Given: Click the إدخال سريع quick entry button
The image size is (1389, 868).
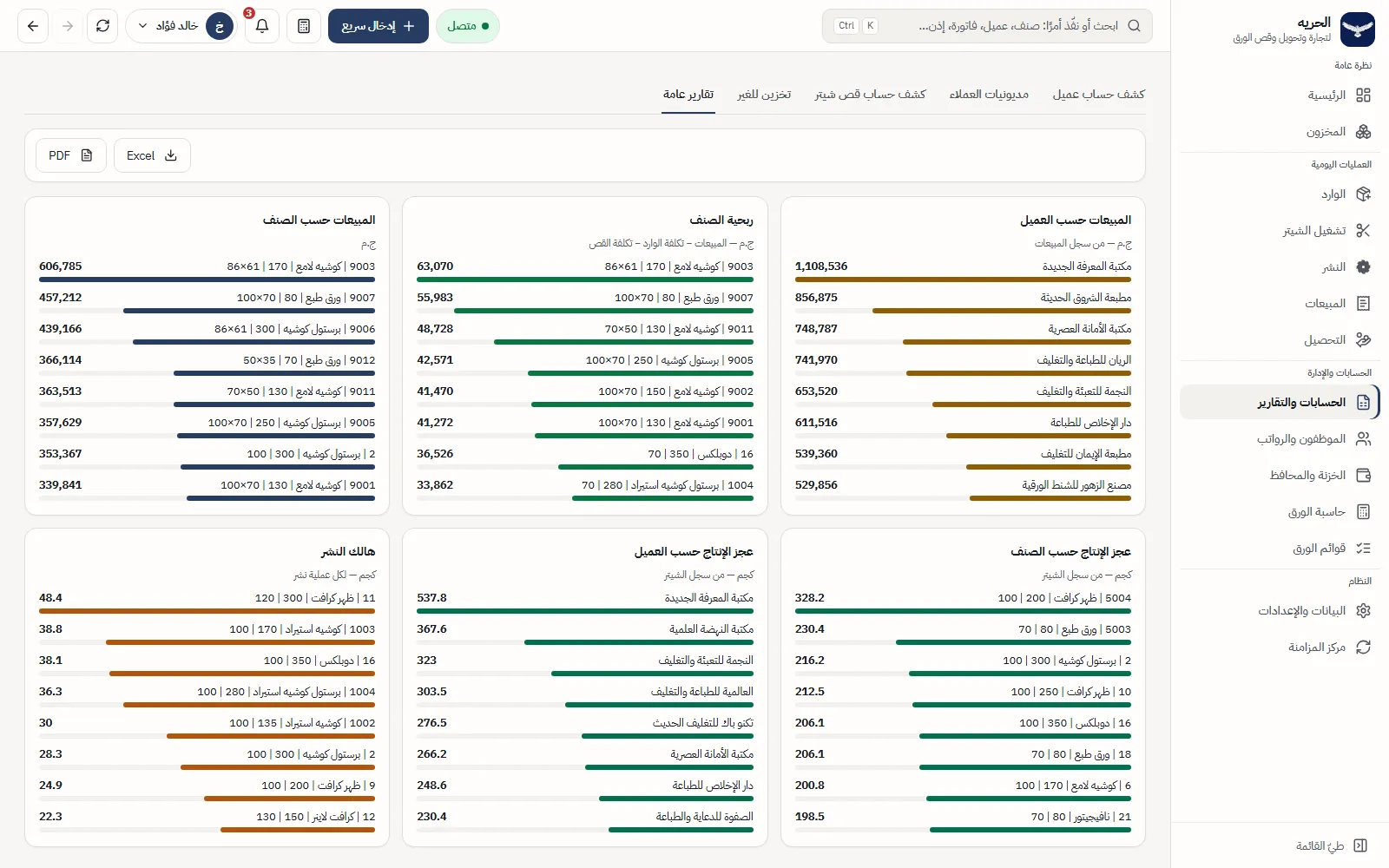Looking at the screenshot, I should (379, 26).
